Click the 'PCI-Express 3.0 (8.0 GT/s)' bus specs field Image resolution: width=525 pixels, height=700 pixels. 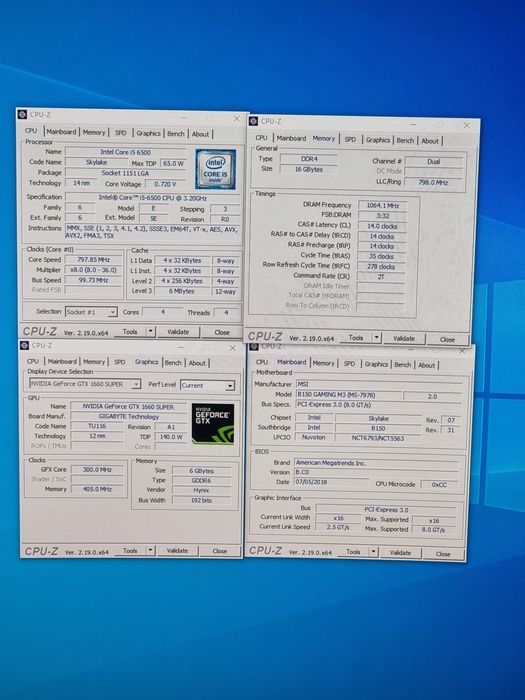click(x=379, y=405)
